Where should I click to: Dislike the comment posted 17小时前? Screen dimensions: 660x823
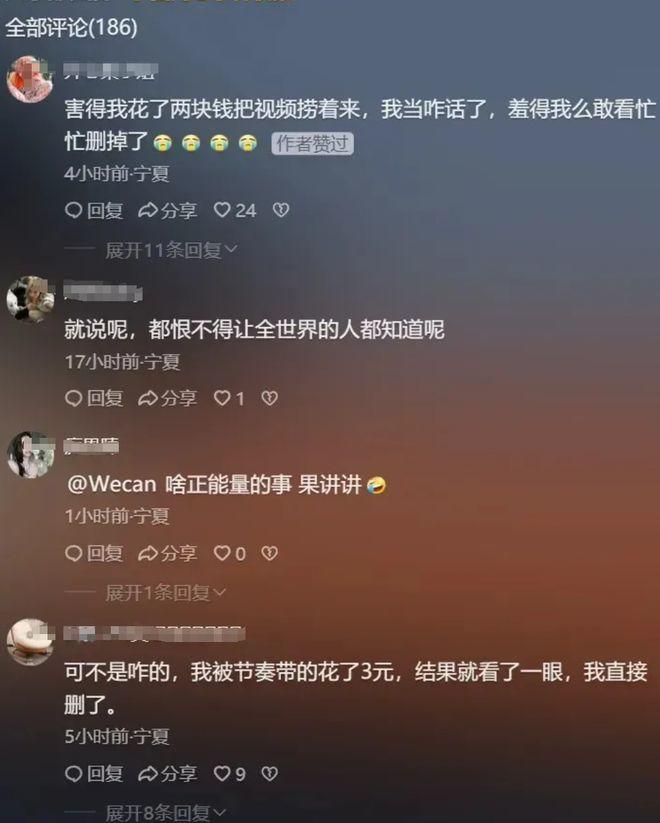270,398
